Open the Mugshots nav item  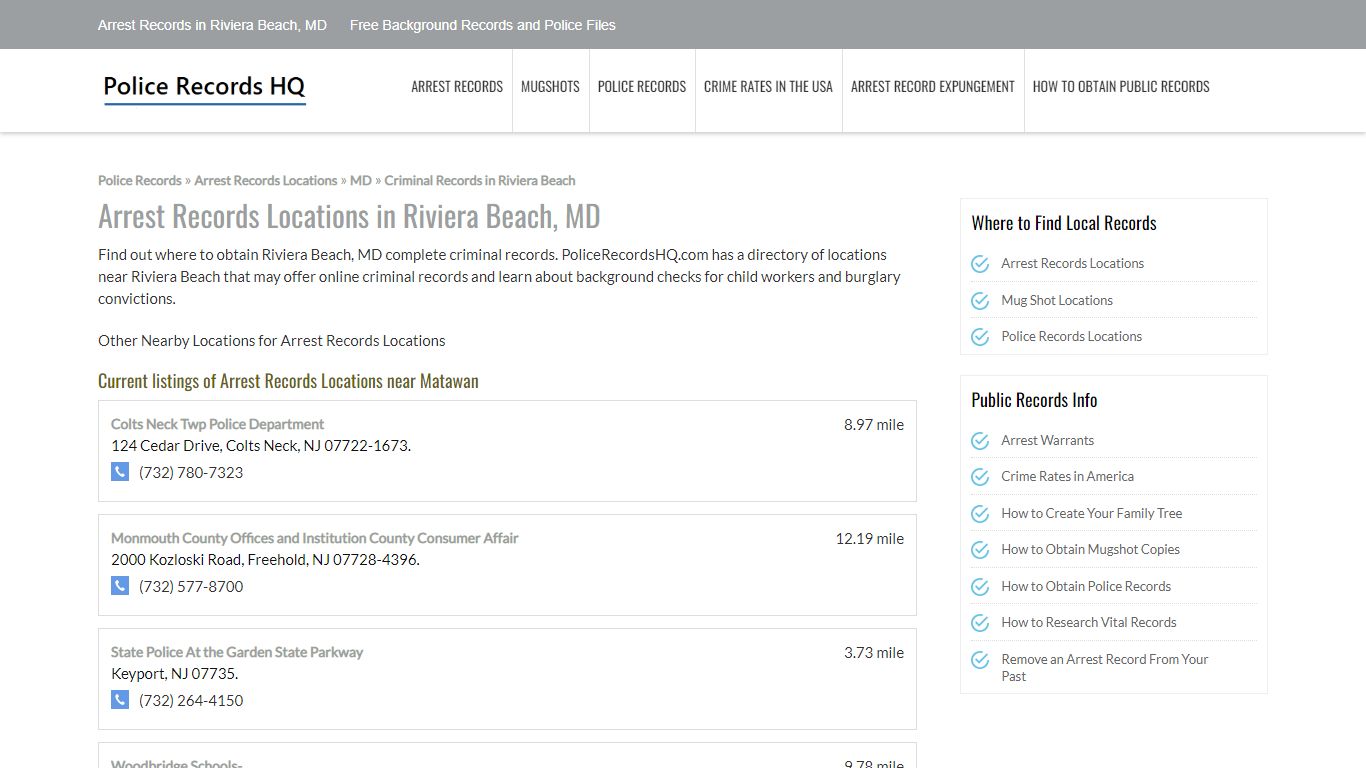click(x=550, y=87)
